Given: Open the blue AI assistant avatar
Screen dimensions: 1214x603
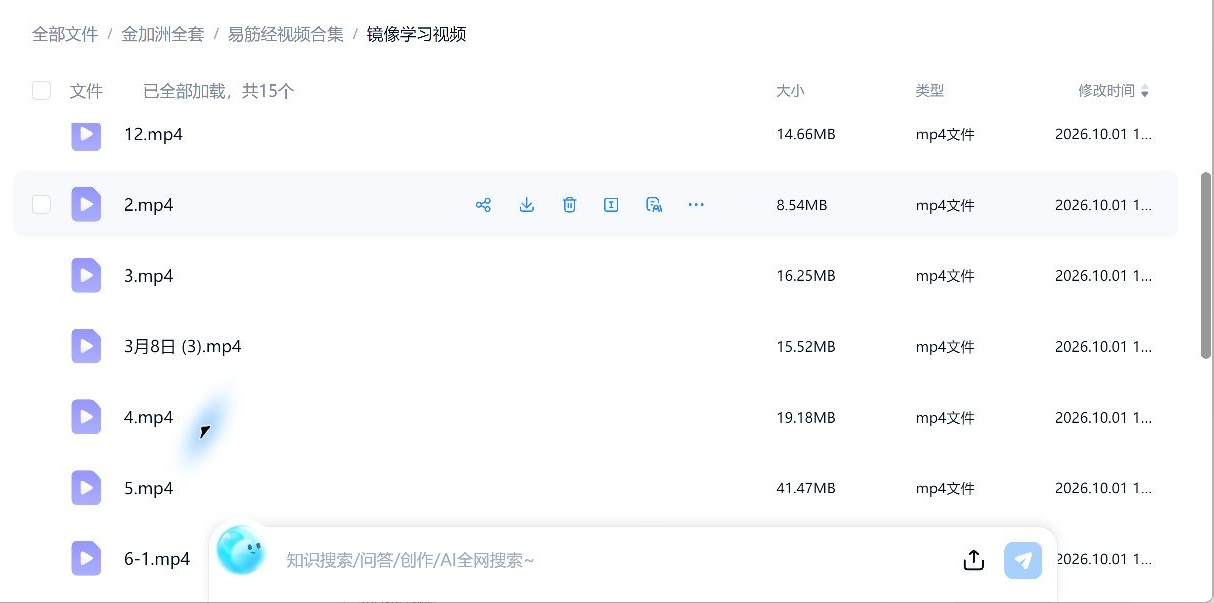Looking at the screenshot, I should [x=240, y=551].
